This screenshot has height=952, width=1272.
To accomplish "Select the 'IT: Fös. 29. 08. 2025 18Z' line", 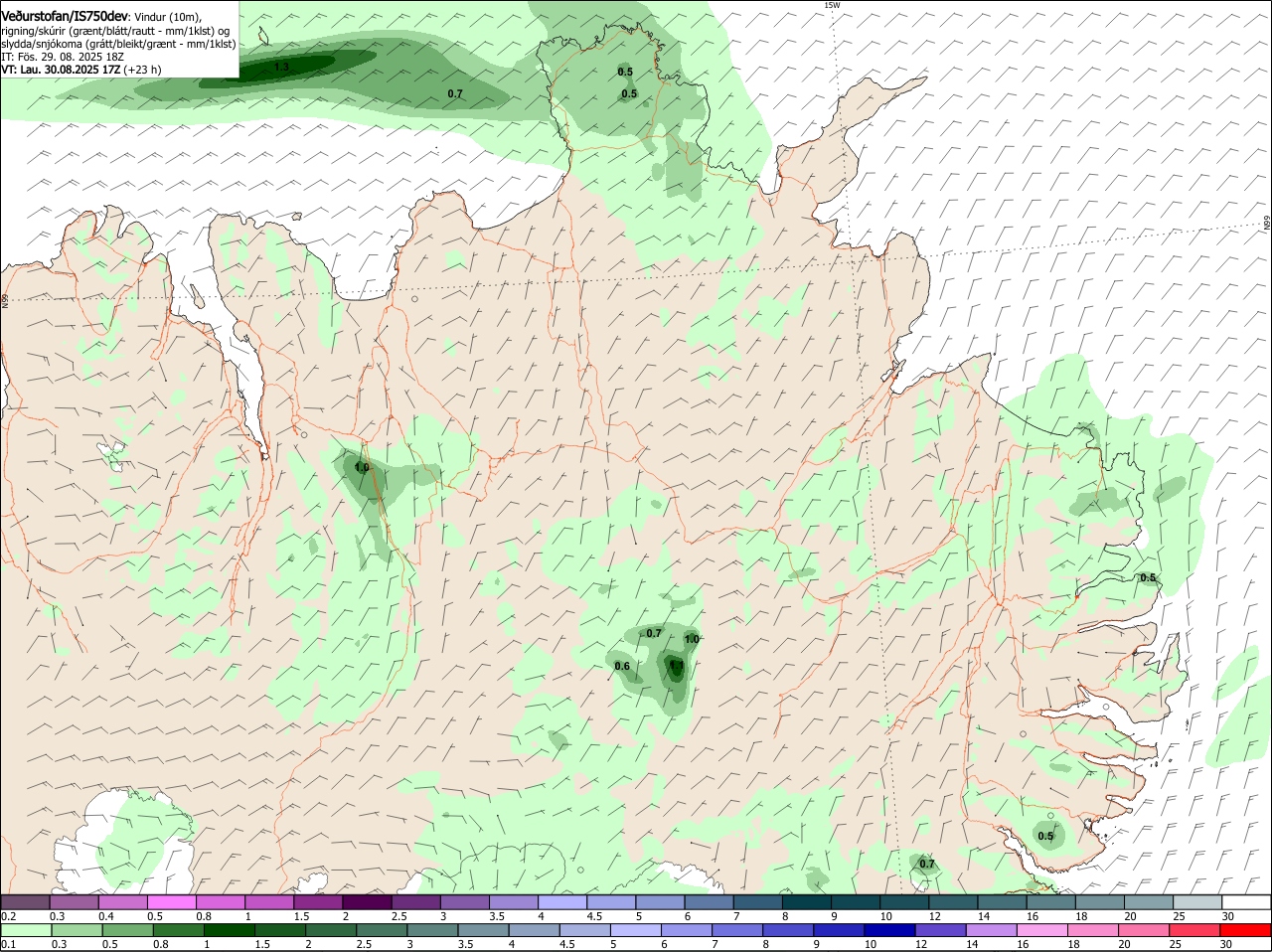I will [63, 57].
